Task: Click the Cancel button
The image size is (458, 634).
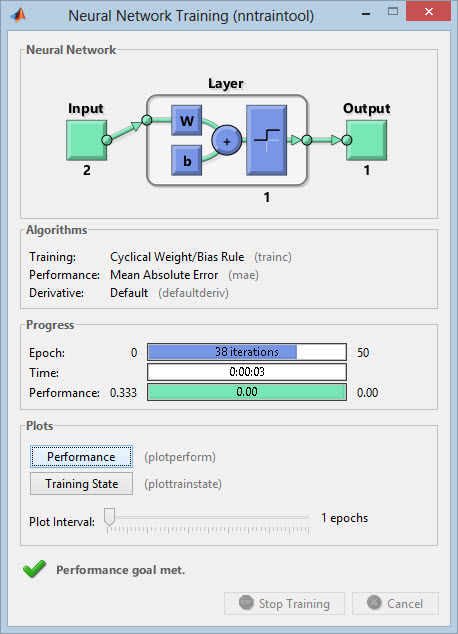Action: [x=395, y=604]
